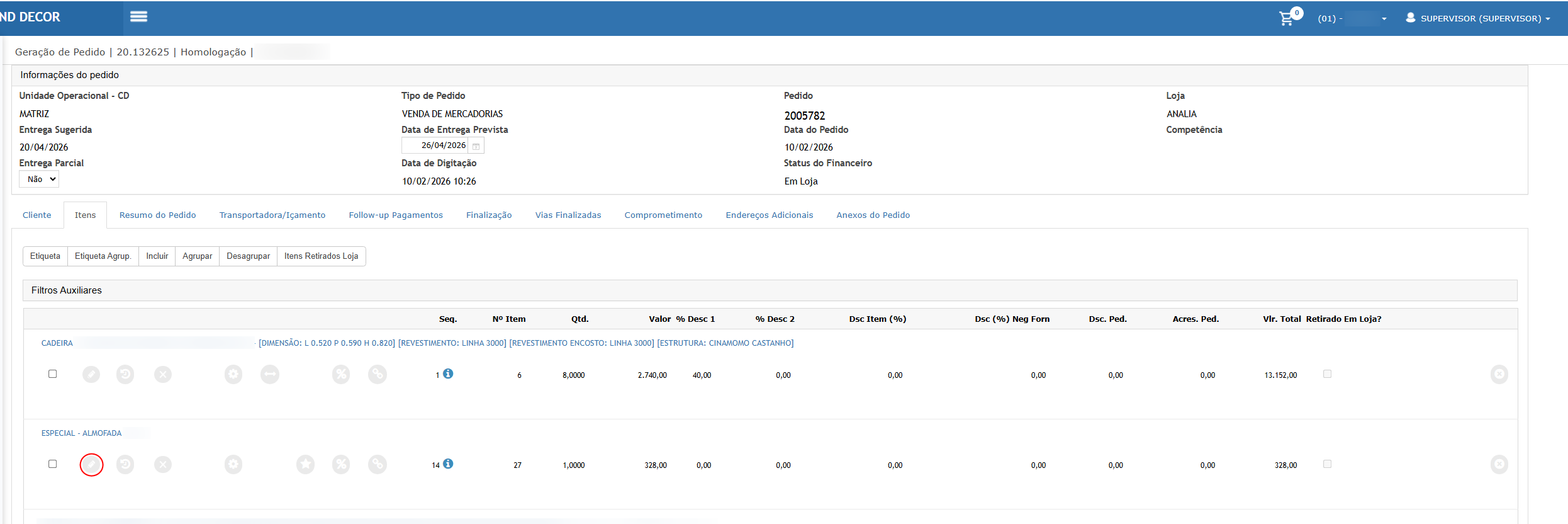Click the double-arrow icon on the CADEIRA row

pos(270,375)
